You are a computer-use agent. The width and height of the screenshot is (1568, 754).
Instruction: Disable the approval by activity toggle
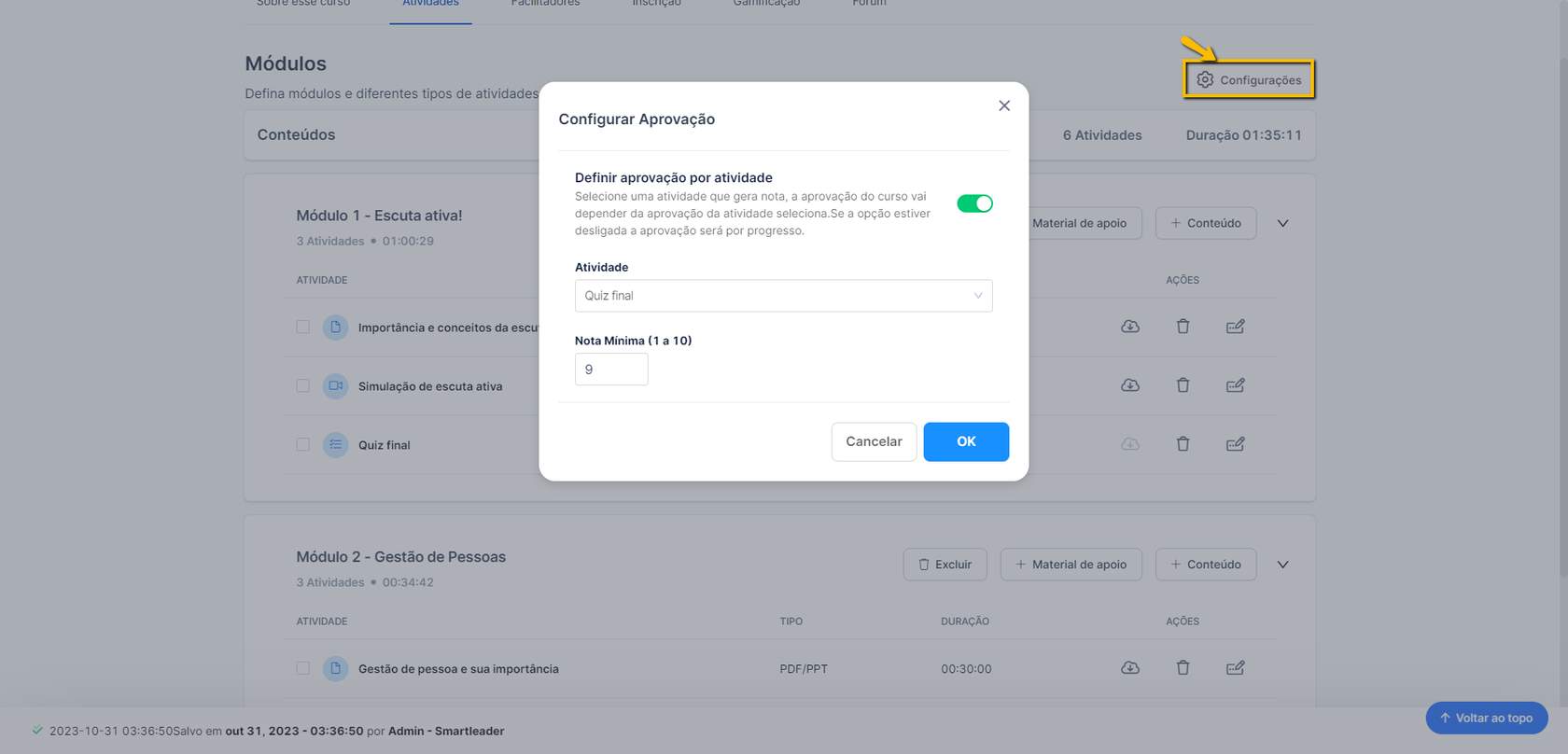point(974,203)
